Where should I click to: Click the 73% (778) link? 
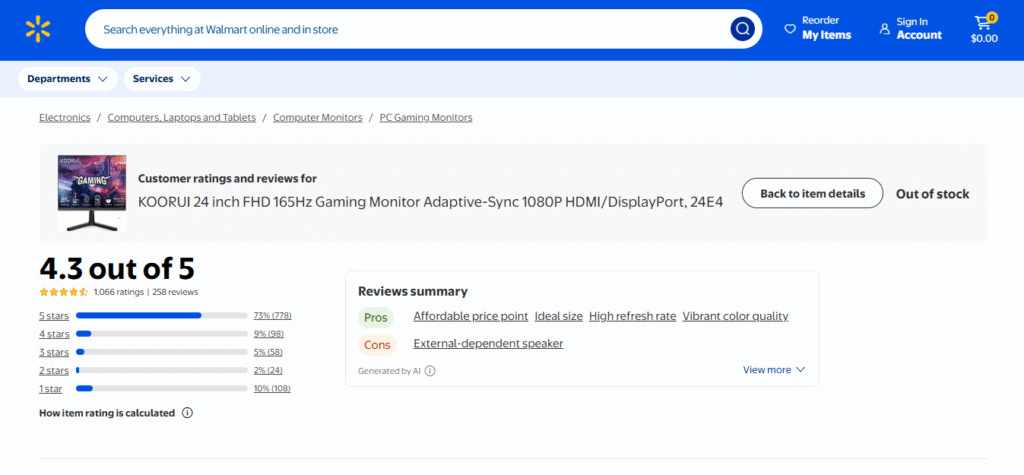(272, 316)
